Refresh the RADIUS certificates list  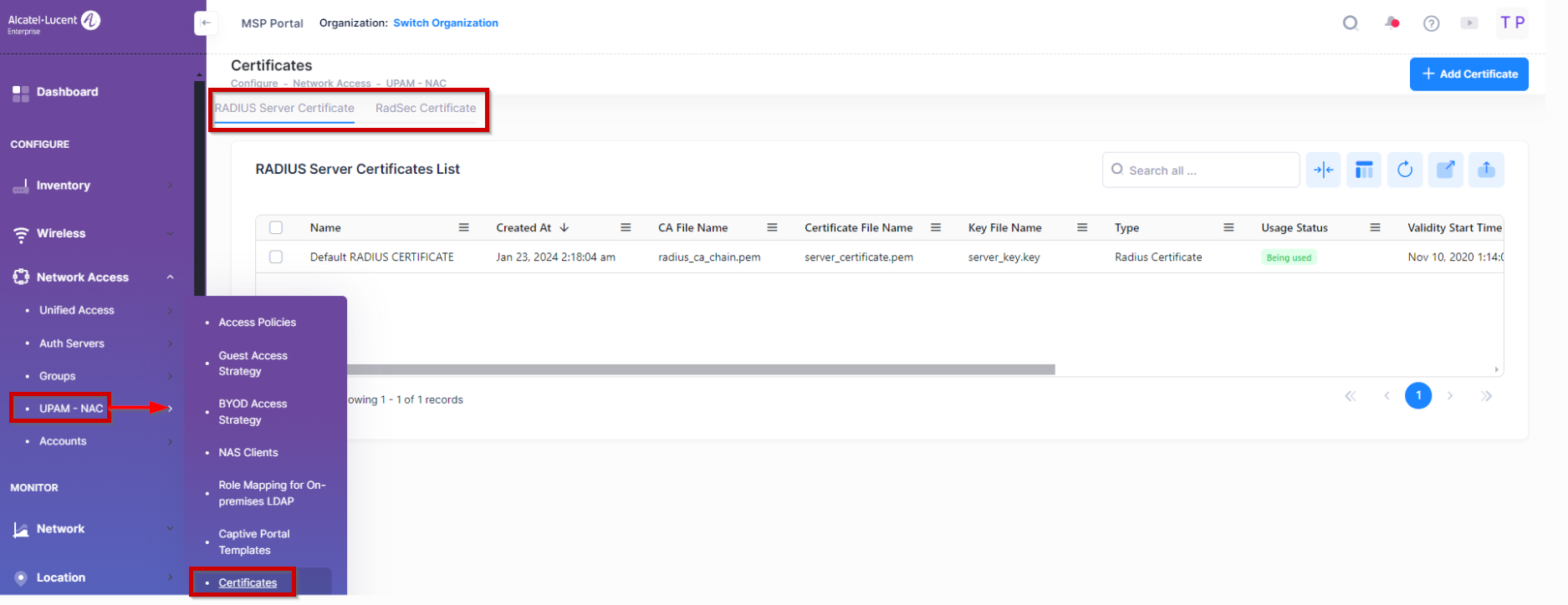tap(1405, 170)
